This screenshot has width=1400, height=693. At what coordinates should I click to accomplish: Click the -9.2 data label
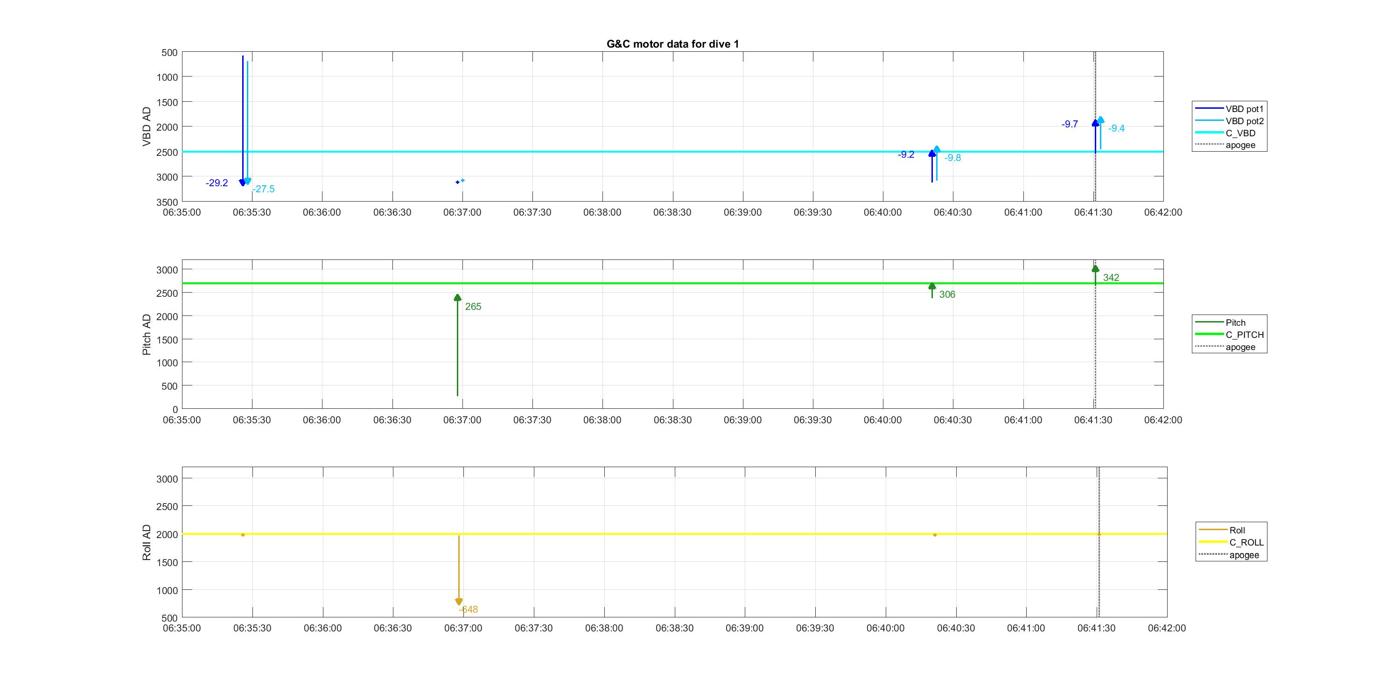(906, 155)
